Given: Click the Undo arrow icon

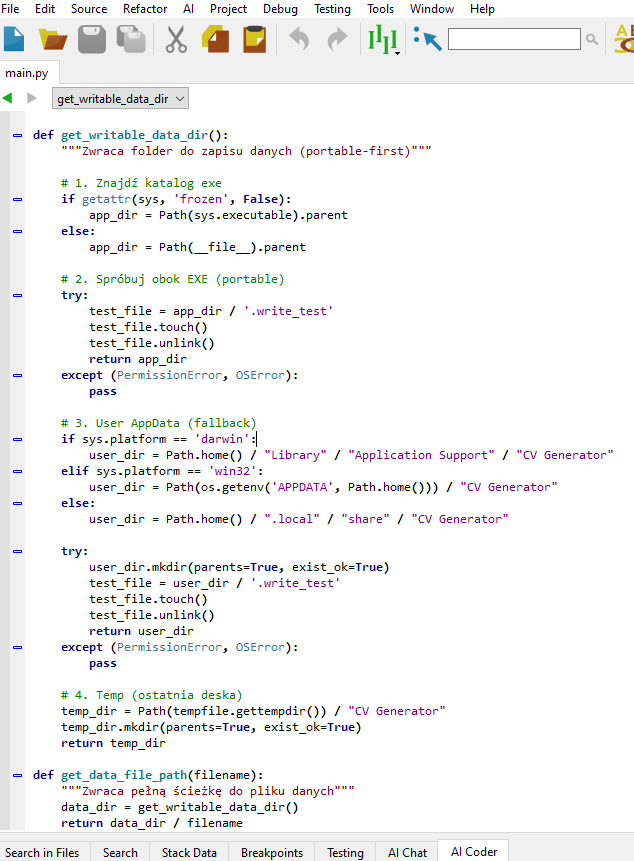Looking at the screenshot, I should [x=299, y=40].
